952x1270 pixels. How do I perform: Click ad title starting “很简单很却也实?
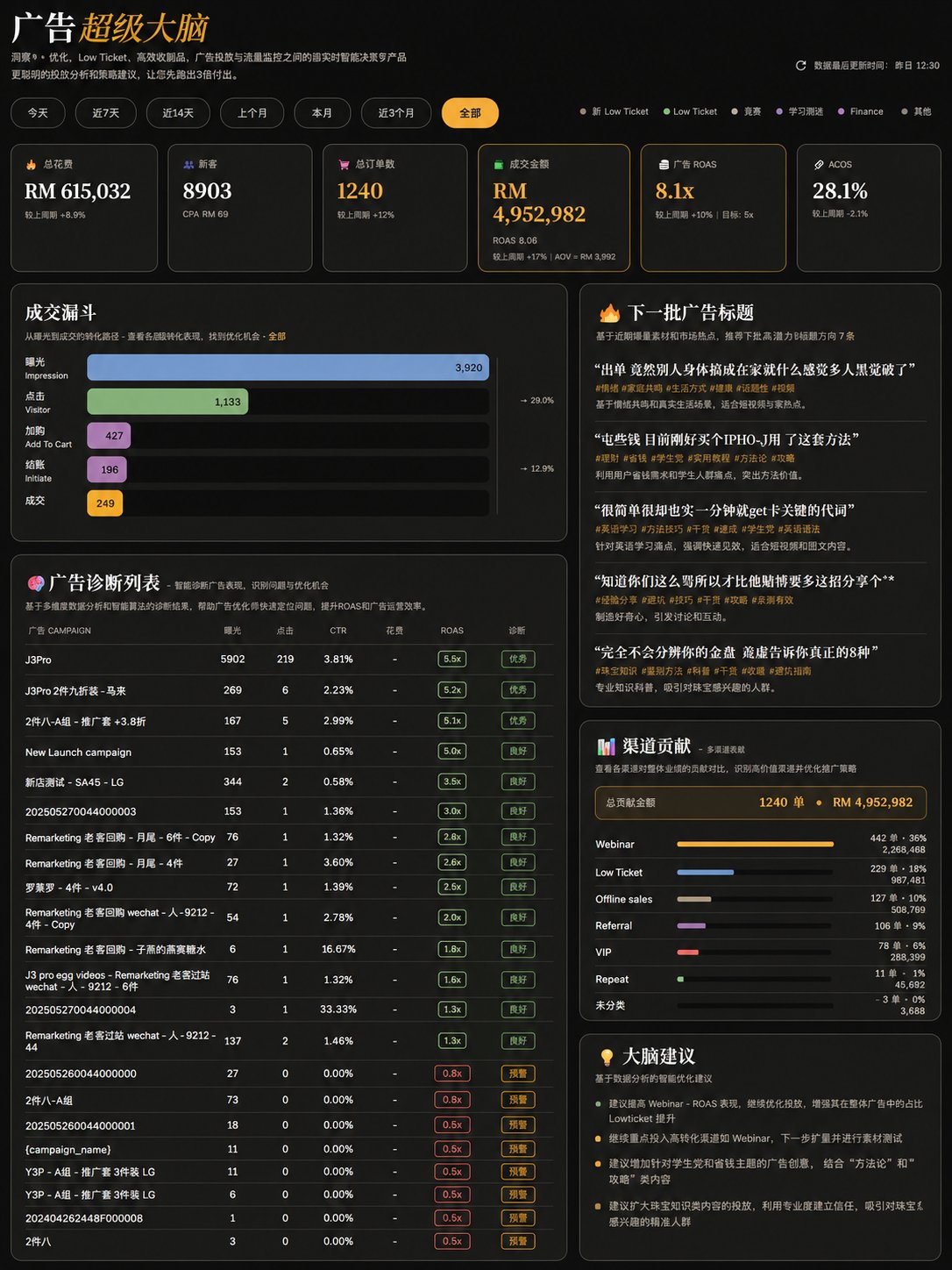[725, 510]
